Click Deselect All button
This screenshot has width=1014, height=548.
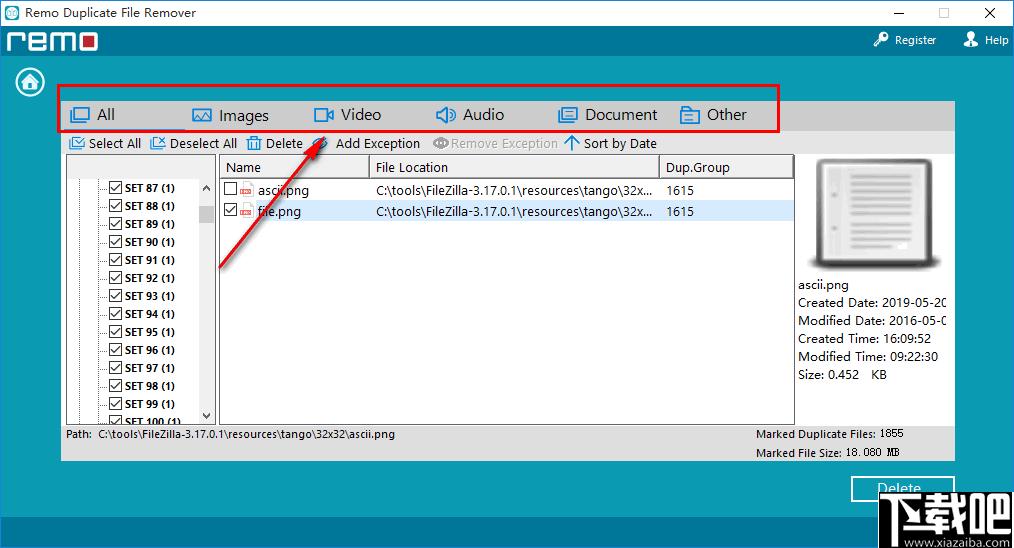pyautogui.click(x=193, y=143)
